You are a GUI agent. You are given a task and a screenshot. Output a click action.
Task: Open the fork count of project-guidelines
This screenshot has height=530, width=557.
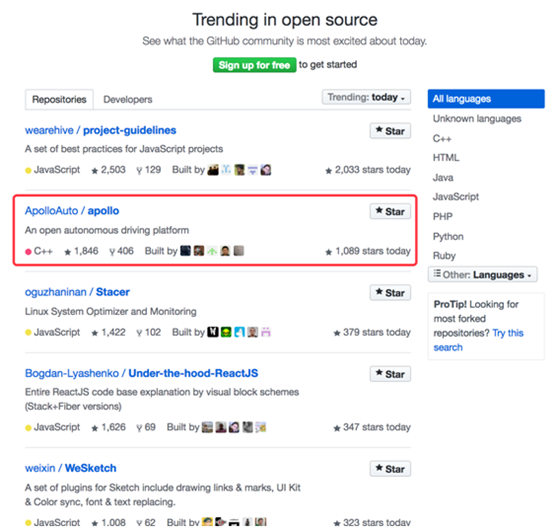(x=148, y=170)
